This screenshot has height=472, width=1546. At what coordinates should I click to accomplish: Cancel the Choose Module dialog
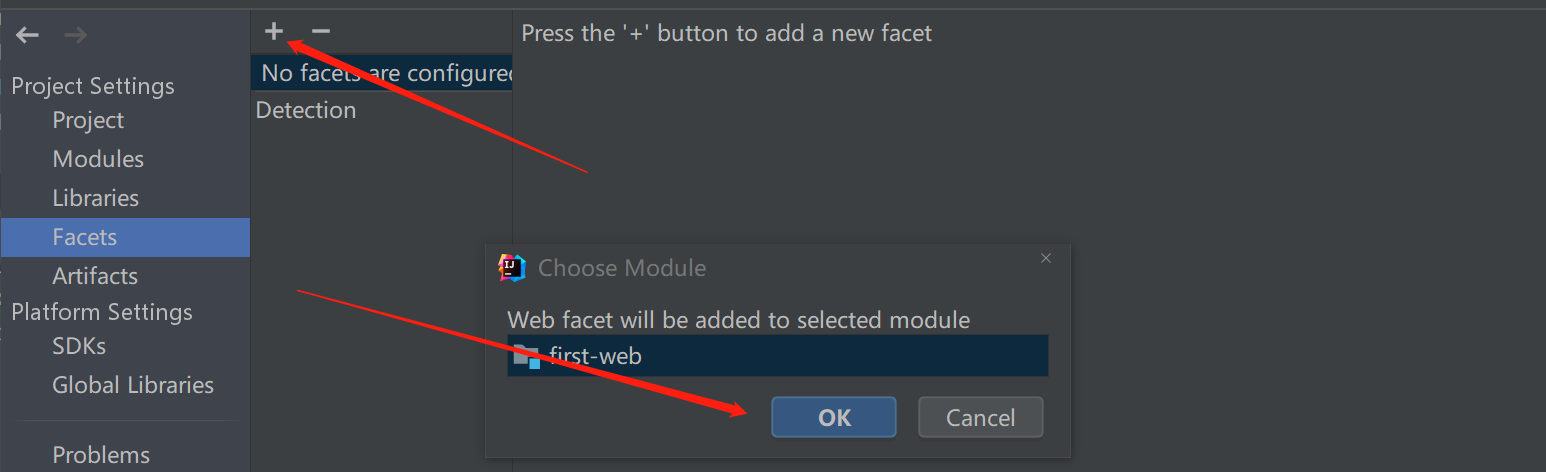click(x=981, y=417)
